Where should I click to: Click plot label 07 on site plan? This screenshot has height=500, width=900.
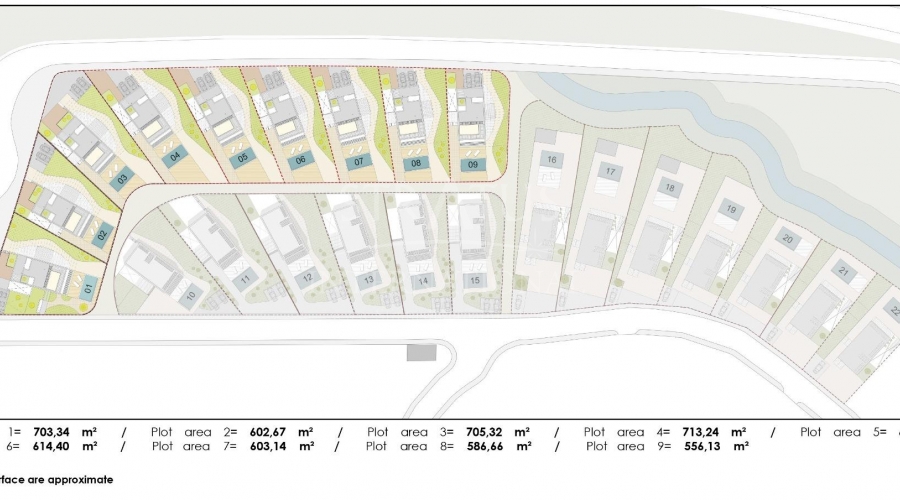pyautogui.click(x=359, y=162)
